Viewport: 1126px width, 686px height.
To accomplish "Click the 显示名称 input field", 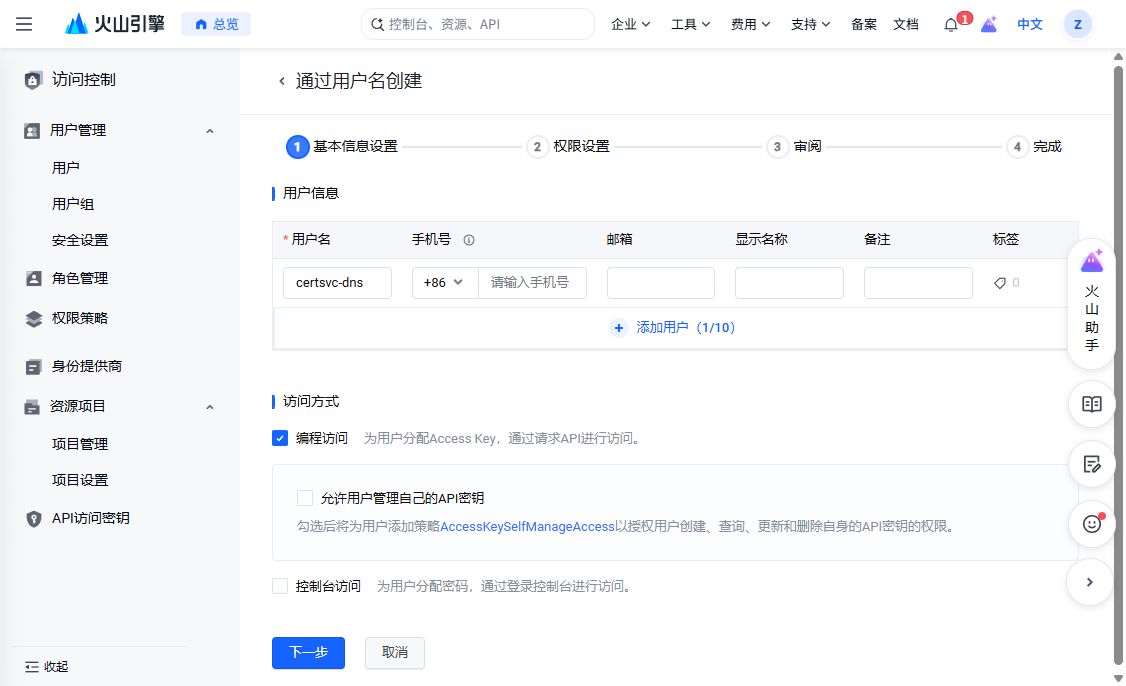I will [x=789, y=282].
